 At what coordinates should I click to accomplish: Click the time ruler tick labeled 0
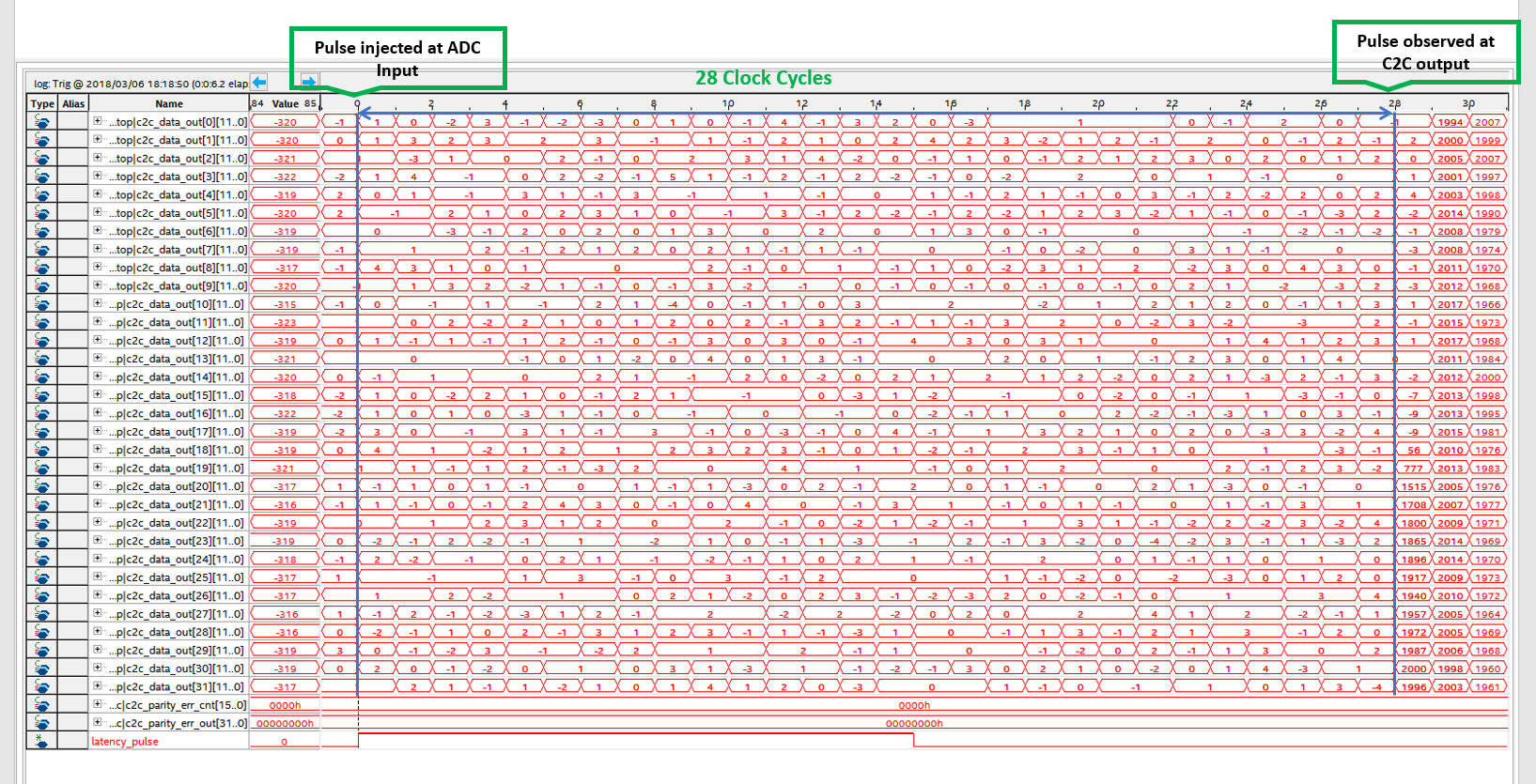[x=357, y=103]
